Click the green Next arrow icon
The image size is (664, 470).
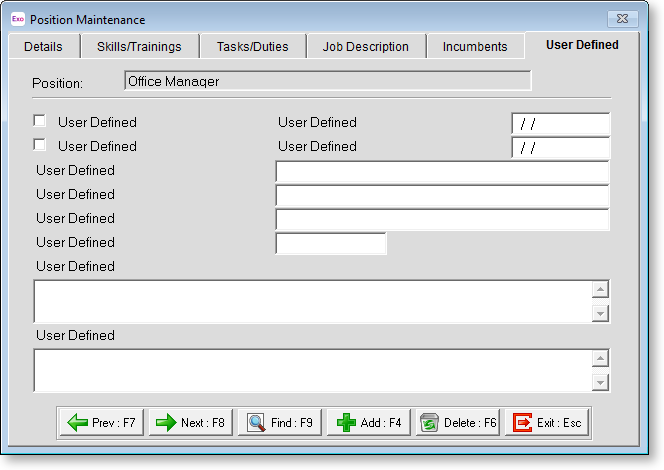tap(166, 423)
